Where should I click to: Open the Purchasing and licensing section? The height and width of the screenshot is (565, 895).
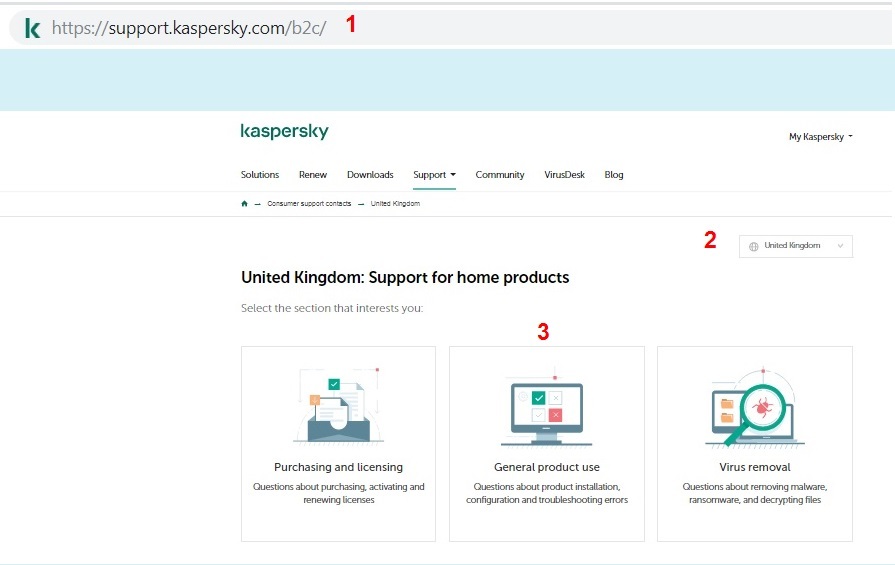[338, 444]
